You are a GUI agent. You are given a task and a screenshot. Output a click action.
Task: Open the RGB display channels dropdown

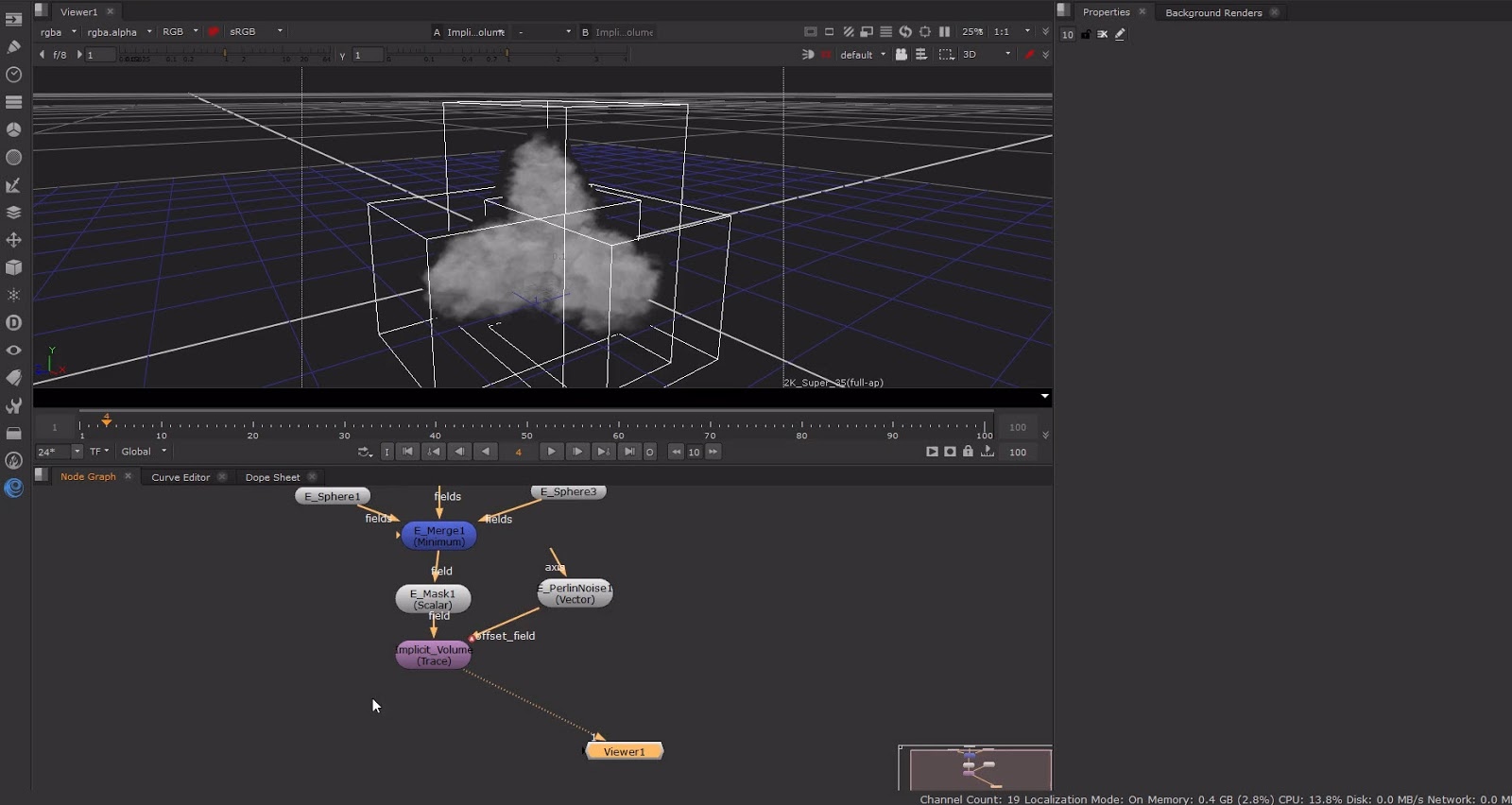(x=180, y=32)
